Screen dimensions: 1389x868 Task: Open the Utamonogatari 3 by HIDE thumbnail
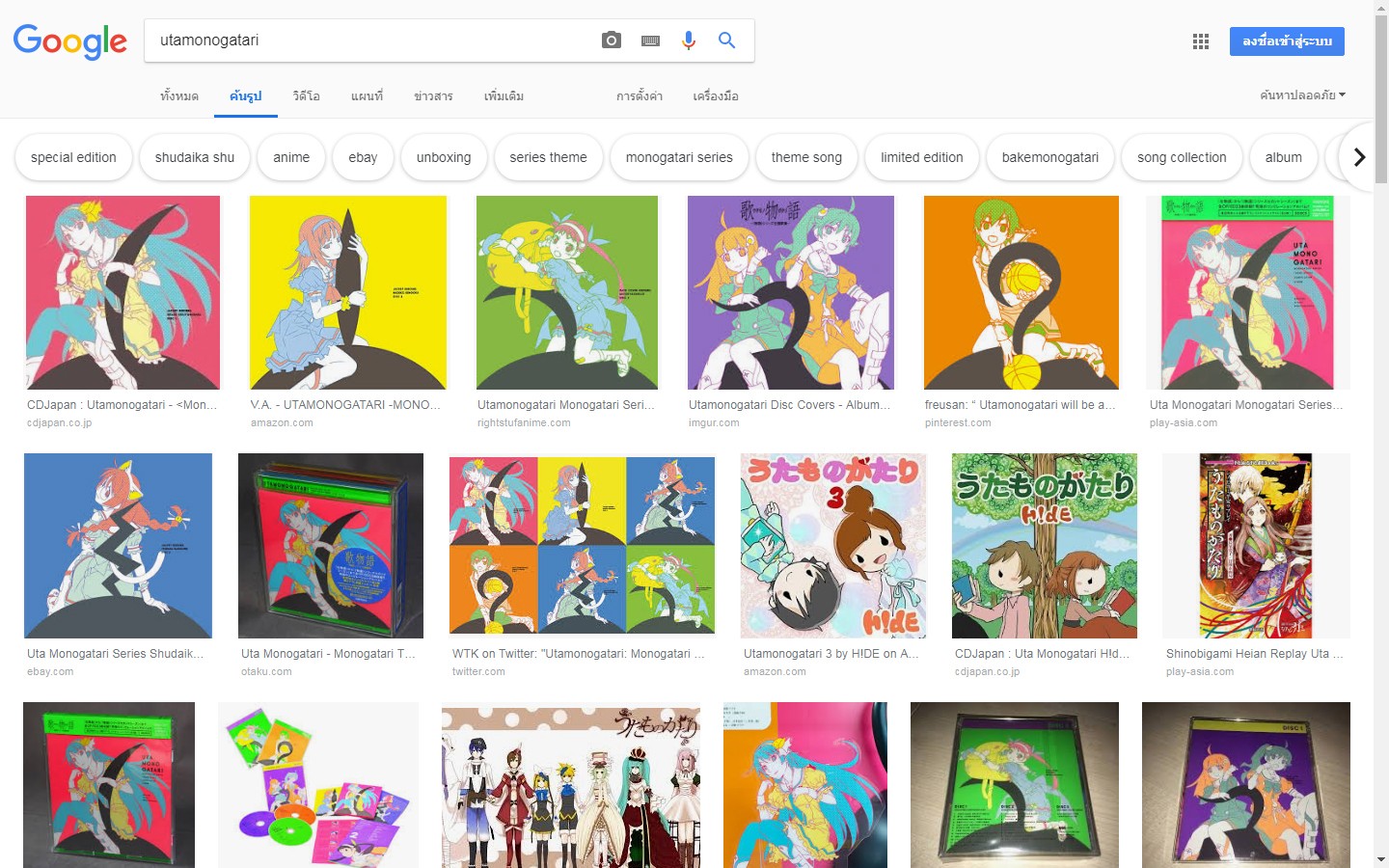point(833,546)
